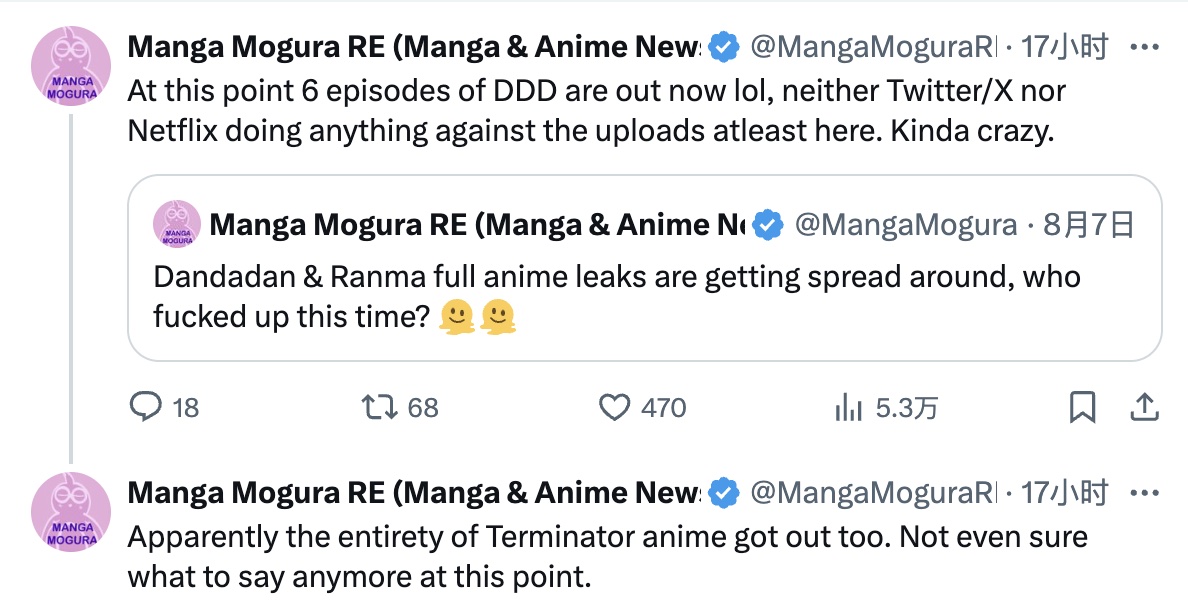Open the 17小时 timestamp on first tweet
The width and height of the screenshot is (1188, 608).
(1065, 47)
